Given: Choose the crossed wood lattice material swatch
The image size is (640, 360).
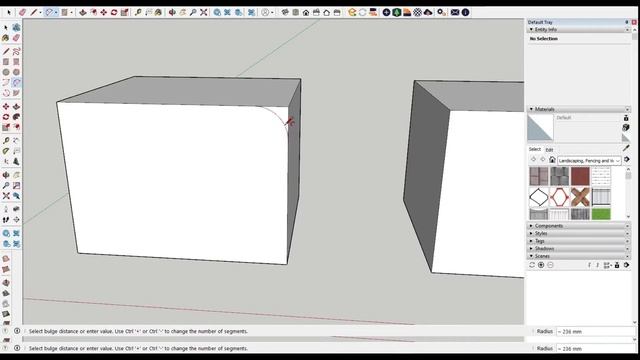Looking at the screenshot, I should [580, 197].
